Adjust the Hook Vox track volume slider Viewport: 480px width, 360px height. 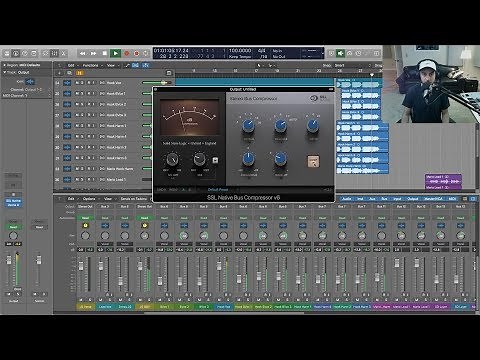(x=157, y=83)
